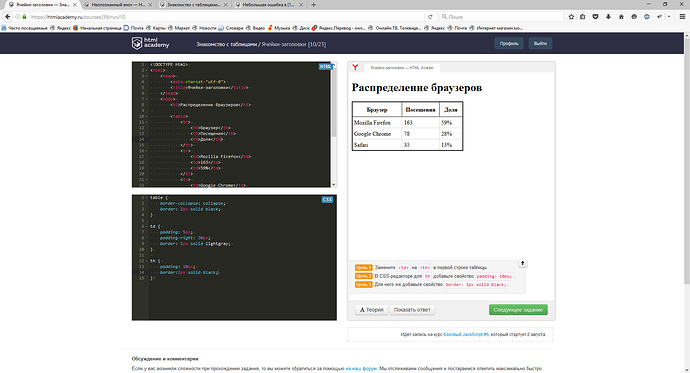This screenshot has height=373, width=690.
Task: Open the 'Теория' button
Action: coord(371,310)
